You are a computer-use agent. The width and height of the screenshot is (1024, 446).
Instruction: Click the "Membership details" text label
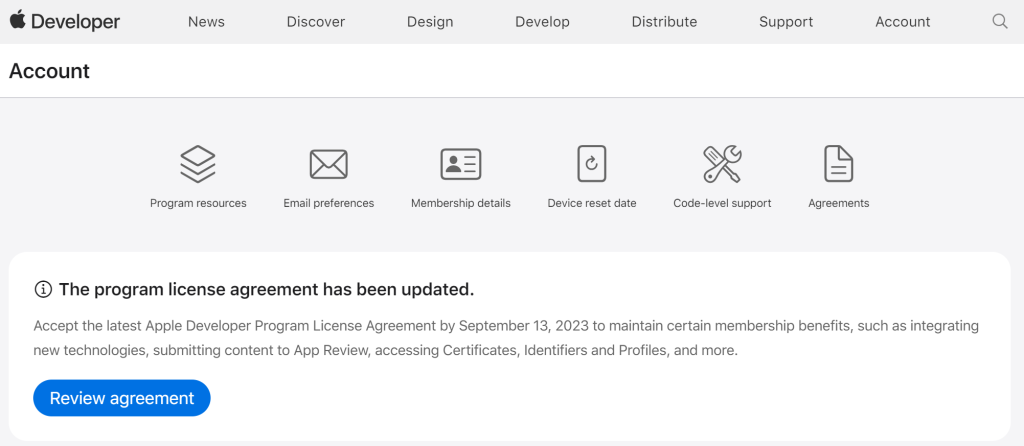coord(460,203)
